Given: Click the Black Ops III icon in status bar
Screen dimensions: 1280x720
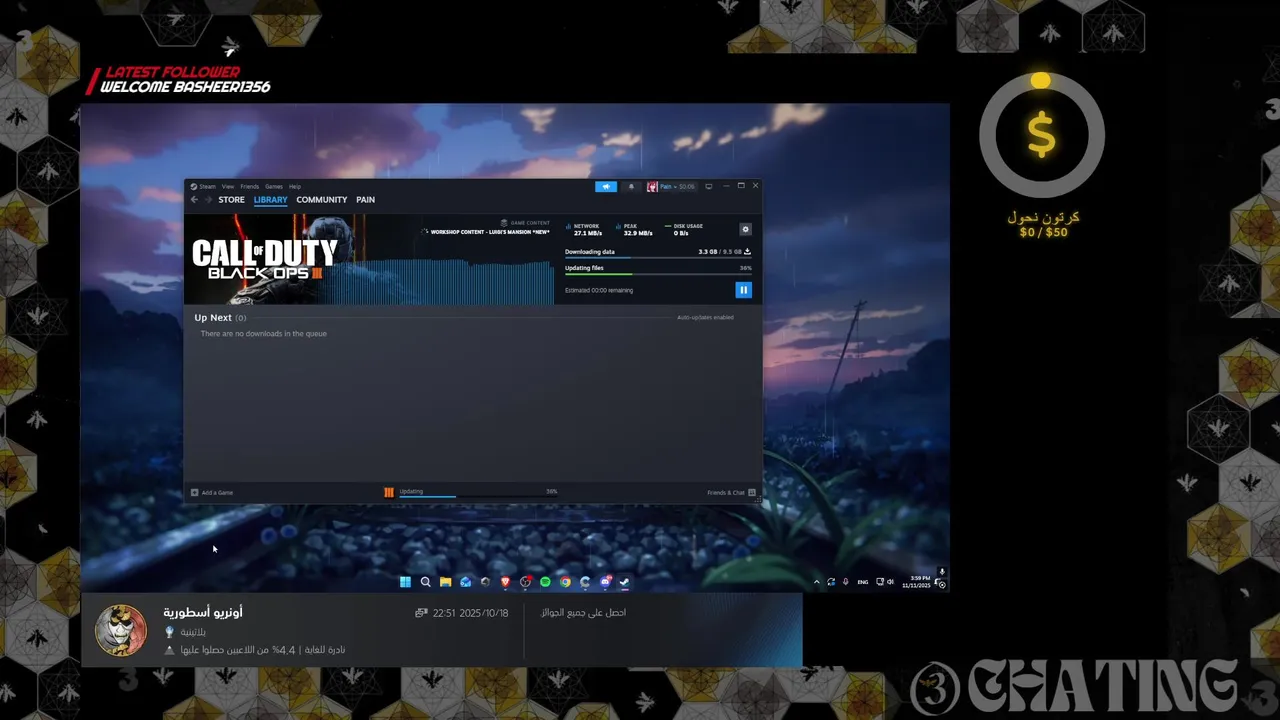Looking at the screenshot, I should pyautogui.click(x=389, y=492).
